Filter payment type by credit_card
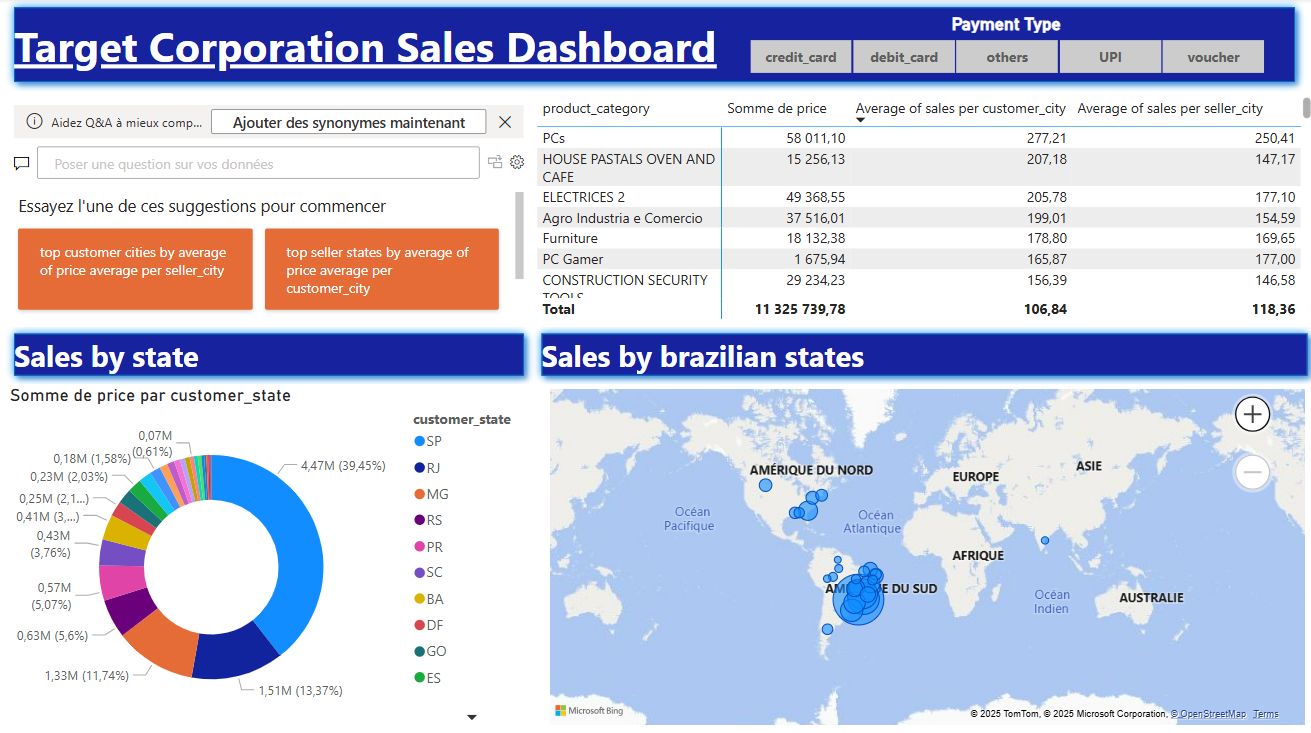Image resolution: width=1311 pixels, height=733 pixels. pyautogui.click(x=800, y=57)
